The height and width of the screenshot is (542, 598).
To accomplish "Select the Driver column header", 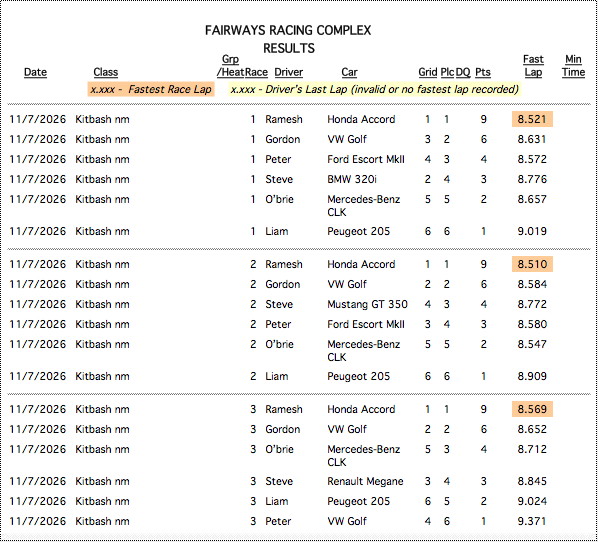I will 288,72.
